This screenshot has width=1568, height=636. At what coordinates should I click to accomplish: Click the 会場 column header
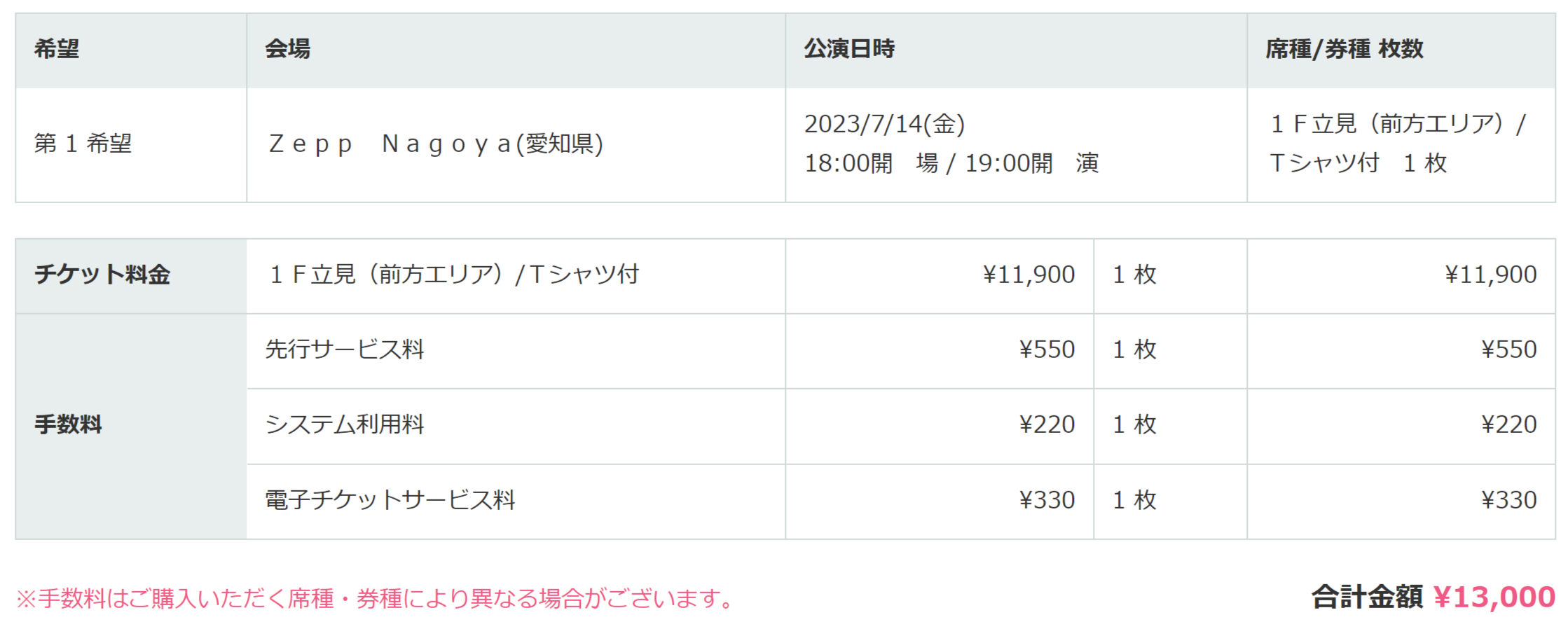tap(516, 50)
